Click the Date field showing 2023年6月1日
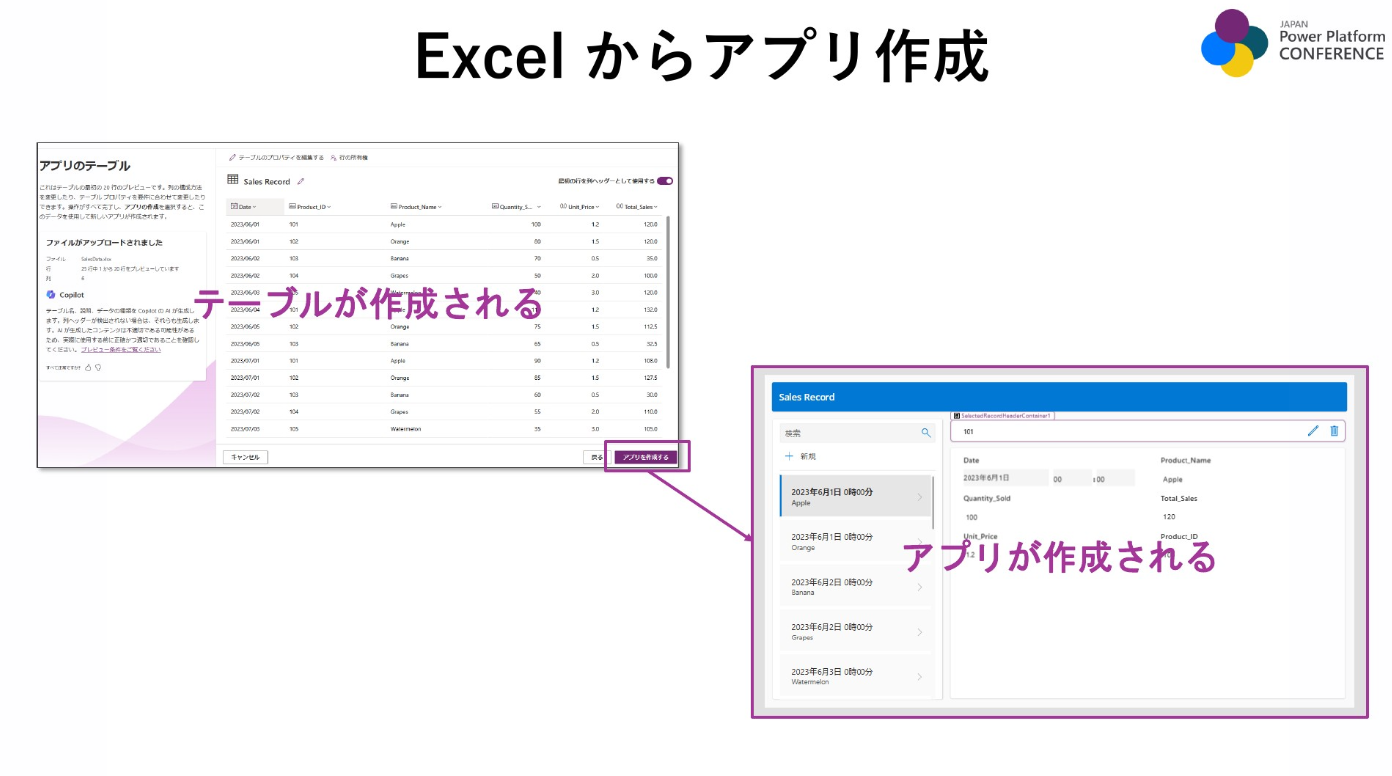 [1005, 478]
